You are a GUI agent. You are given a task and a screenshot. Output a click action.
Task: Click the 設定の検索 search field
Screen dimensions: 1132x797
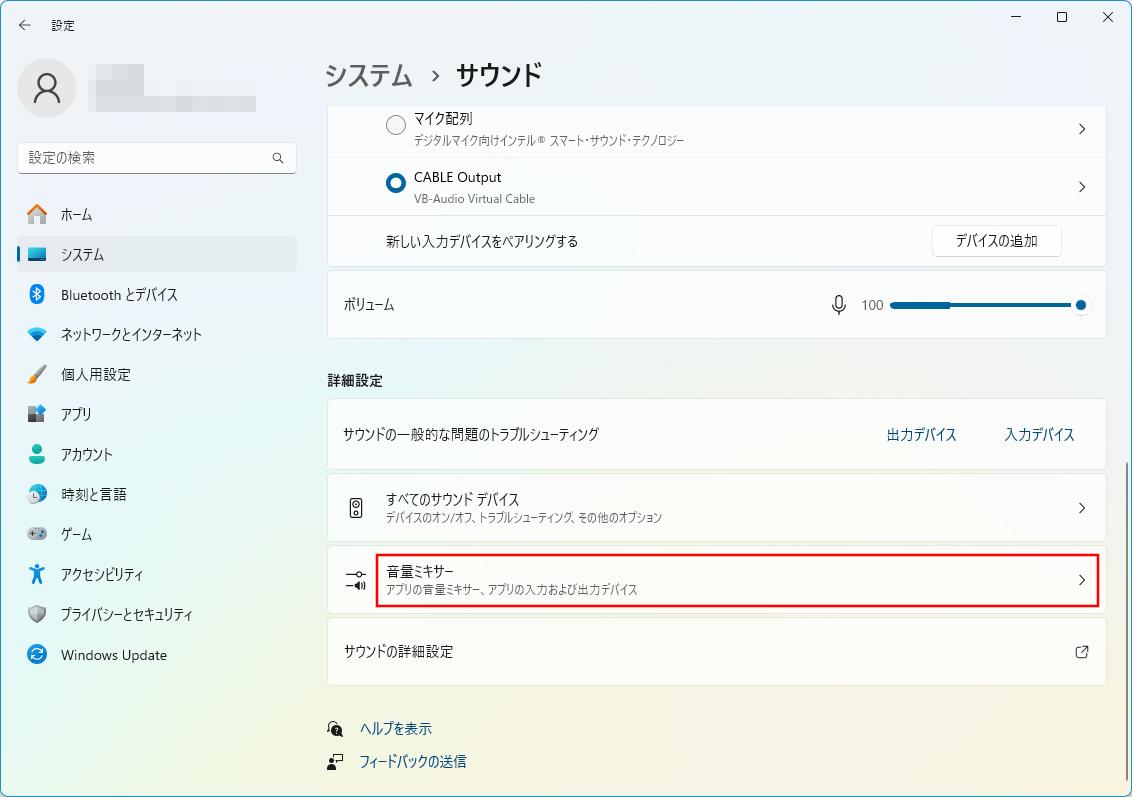[157, 158]
